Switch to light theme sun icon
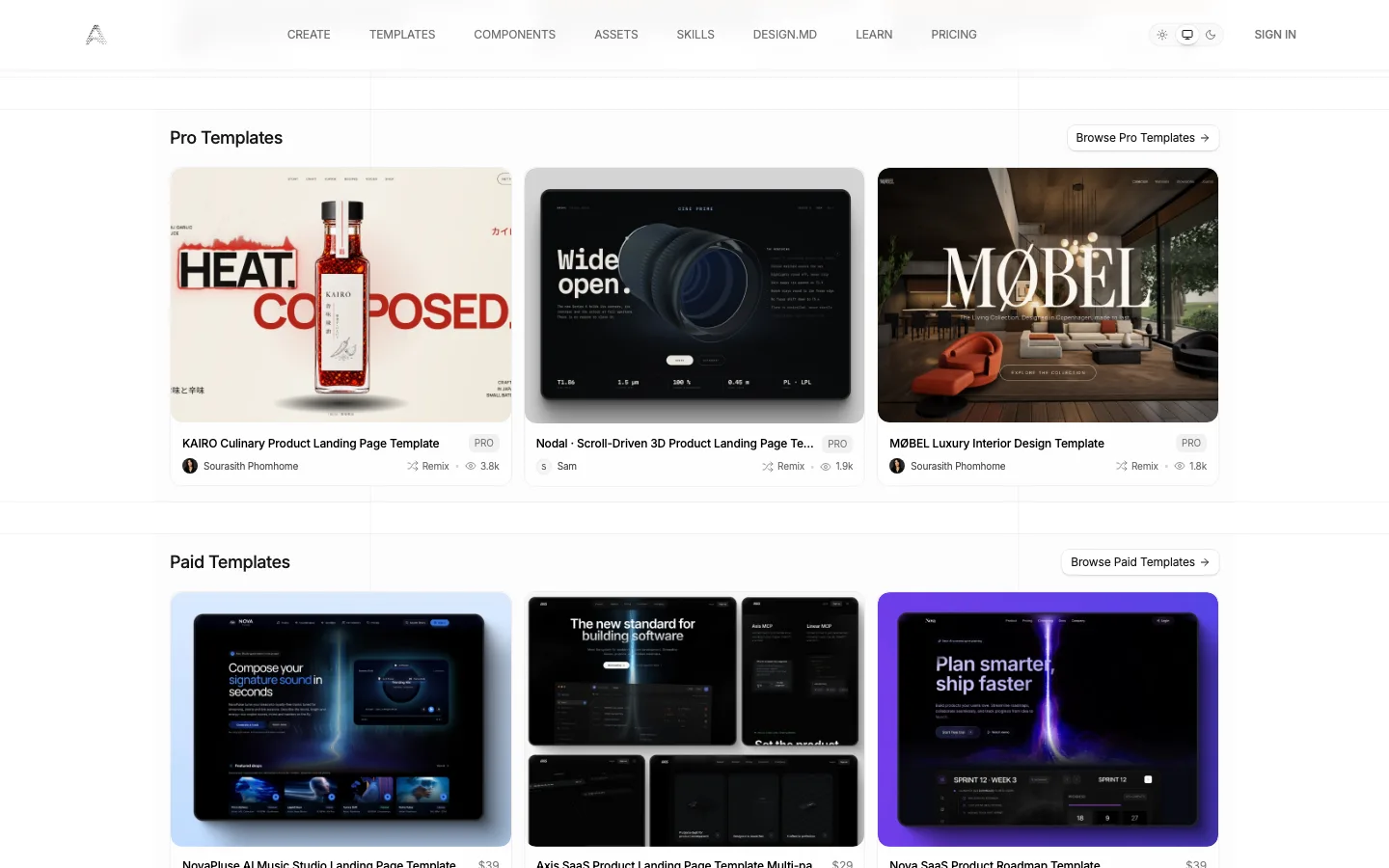Screen dimensions: 1389x868 click(x=1162, y=35)
